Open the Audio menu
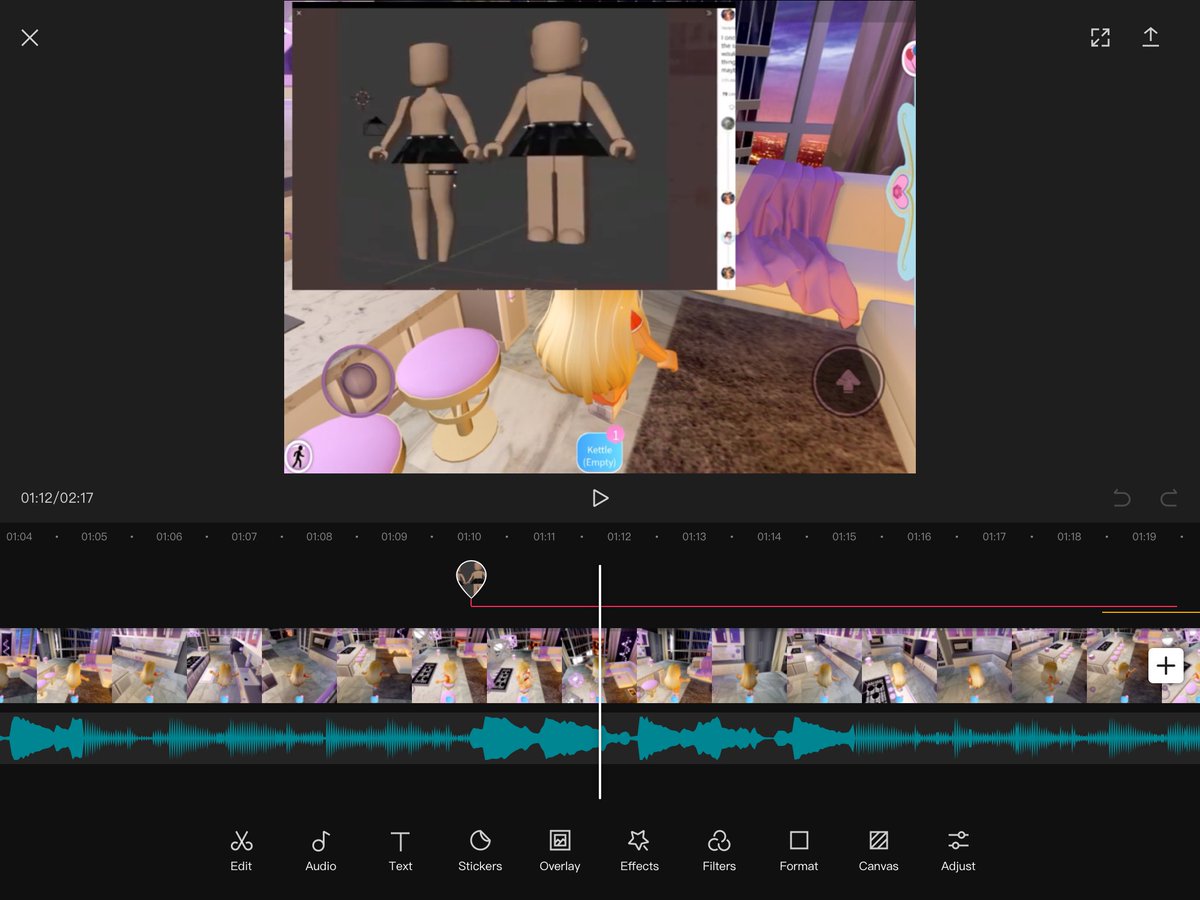Screen dimensions: 1200x900 (321, 850)
